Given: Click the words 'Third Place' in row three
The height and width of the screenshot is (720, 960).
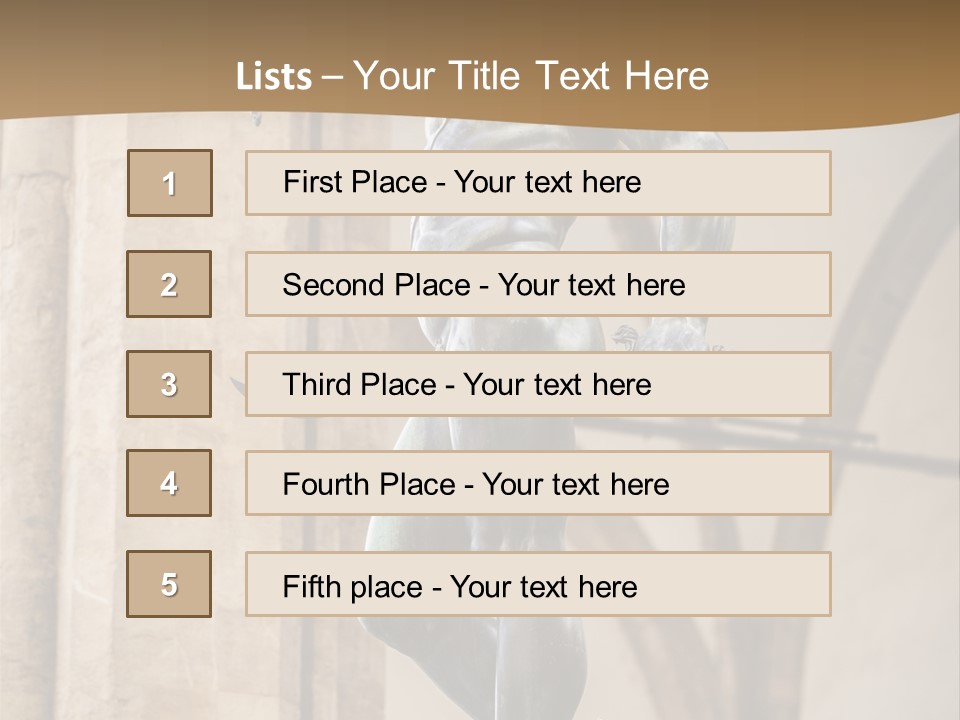Looking at the screenshot, I should click(359, 385).
